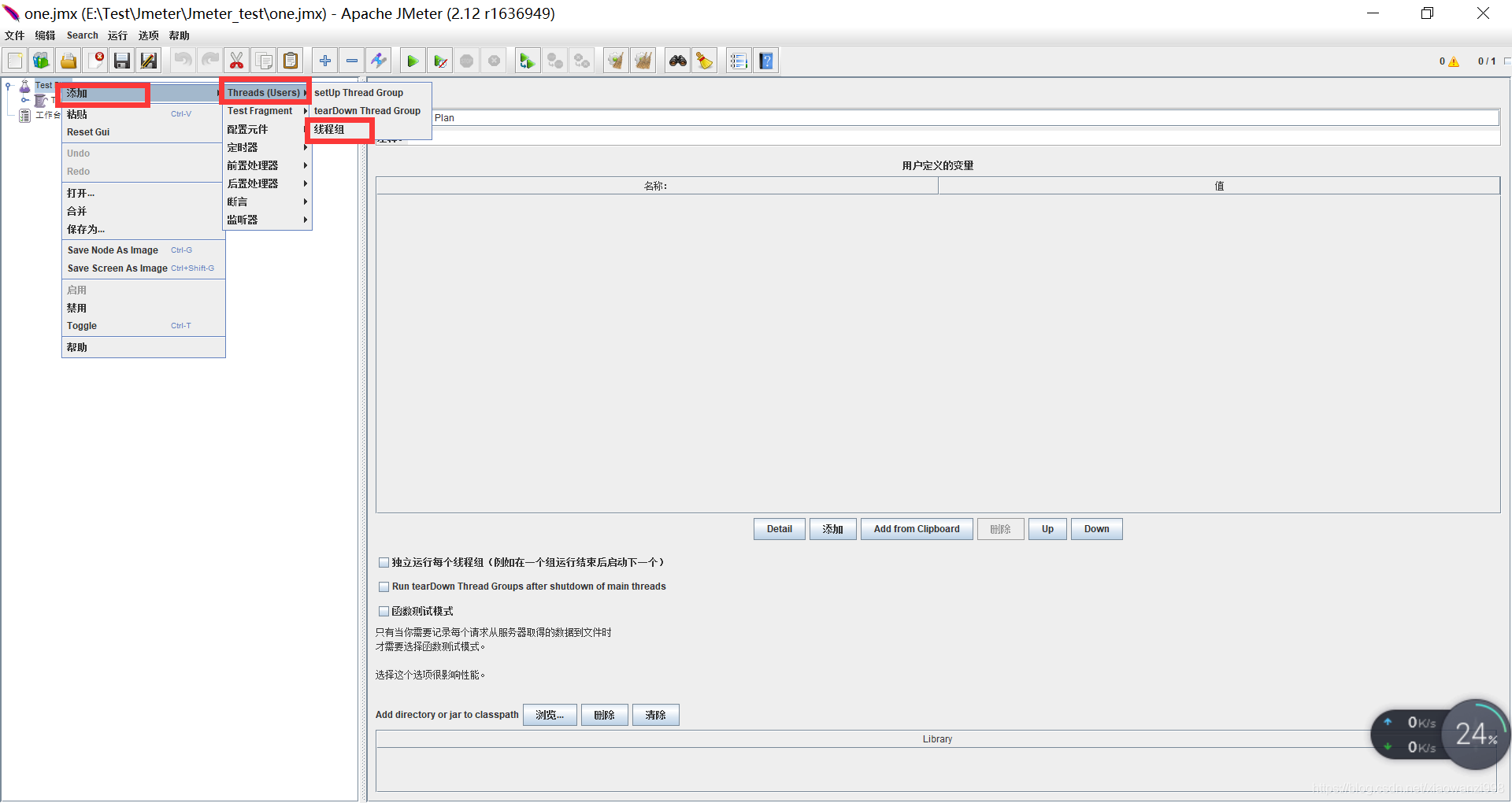Screen dimensions: 1512x803
Task: Click Start no pauses icon
Action: tap(440, 61)
